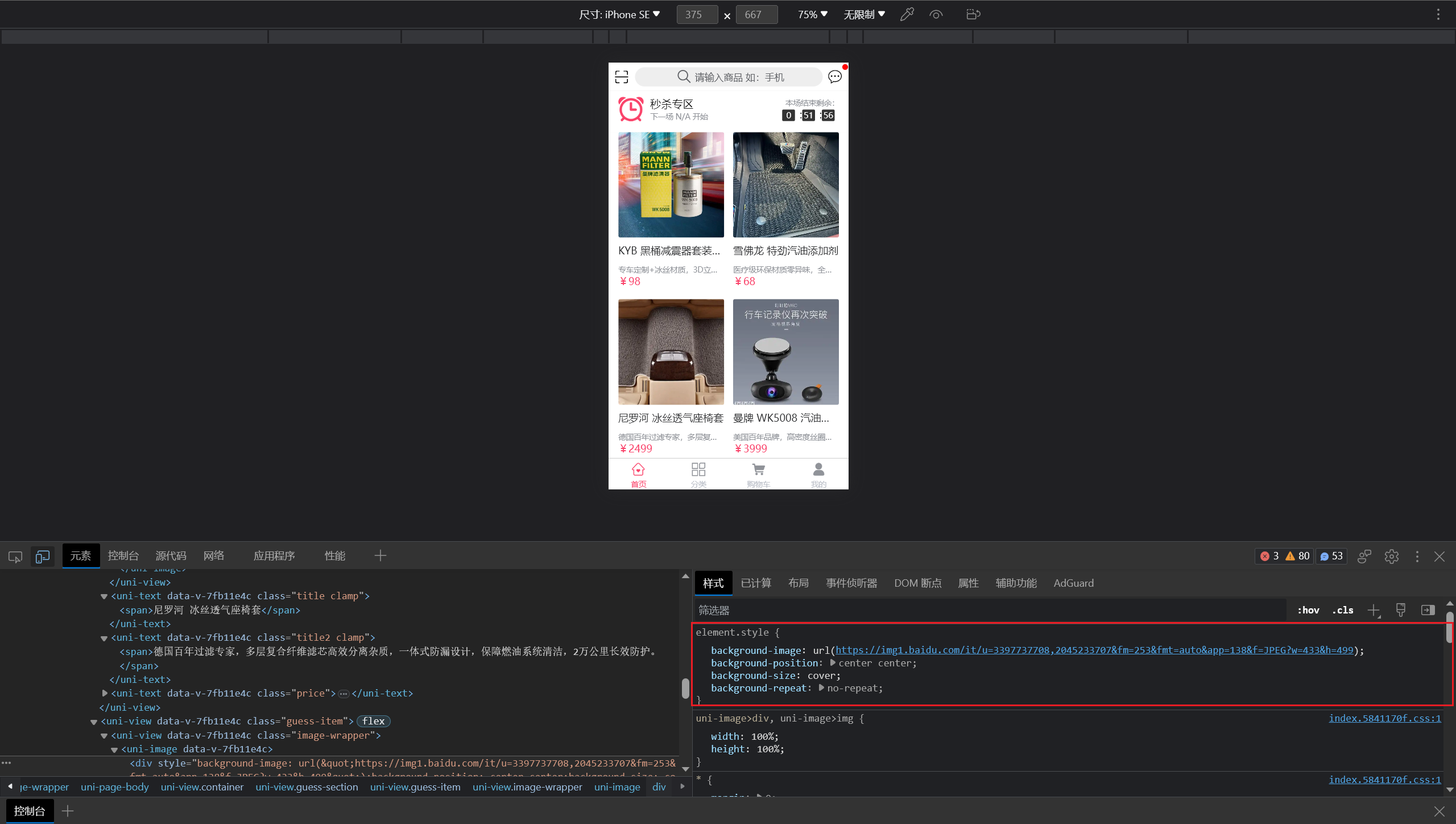Viewport: 1456px width, 824px height.
Task: Switch to the 性能 performance tab
Action: tap(335, 555)
